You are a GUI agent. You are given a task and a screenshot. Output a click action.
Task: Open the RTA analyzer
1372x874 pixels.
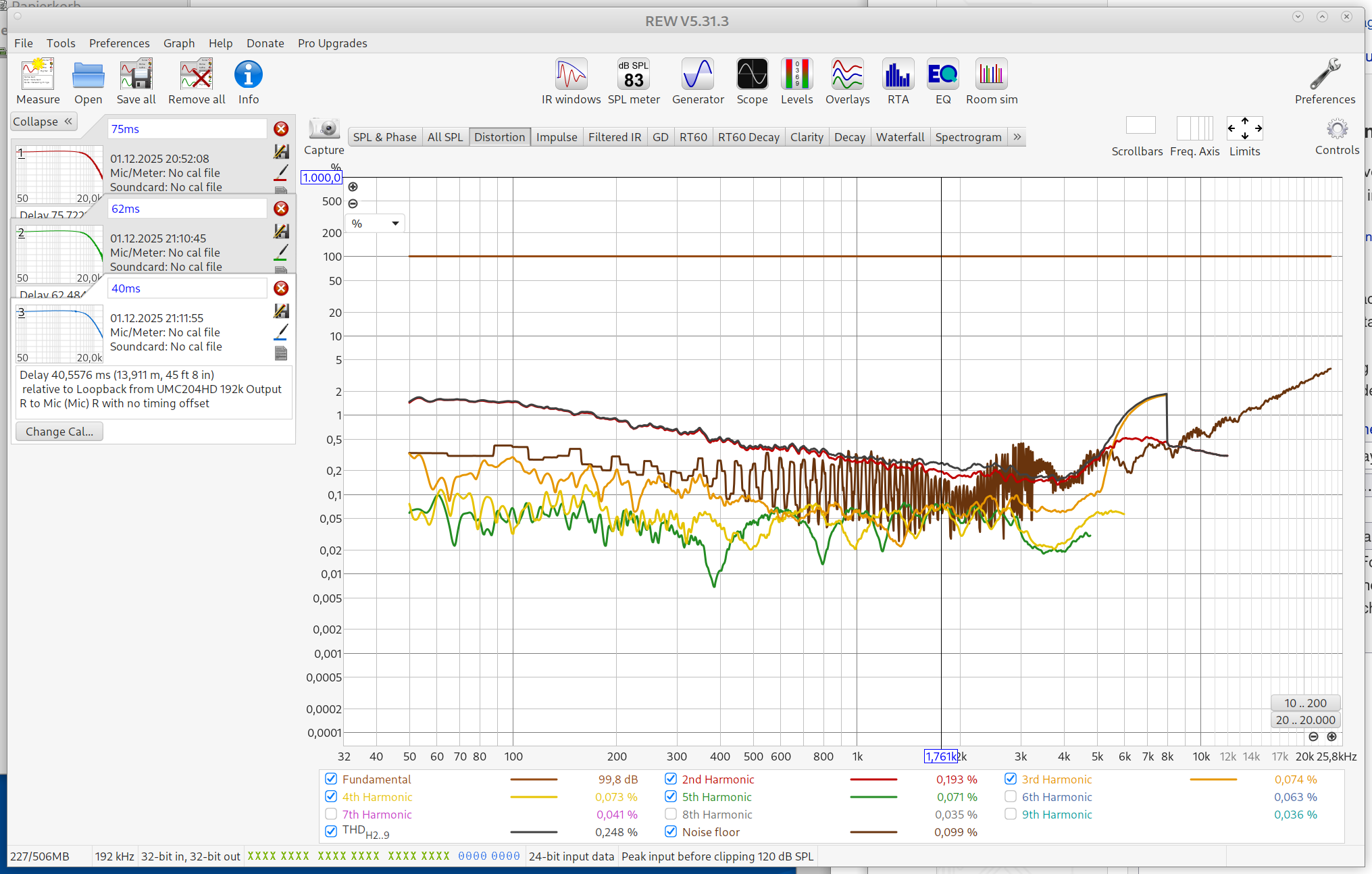coord(898,75)
